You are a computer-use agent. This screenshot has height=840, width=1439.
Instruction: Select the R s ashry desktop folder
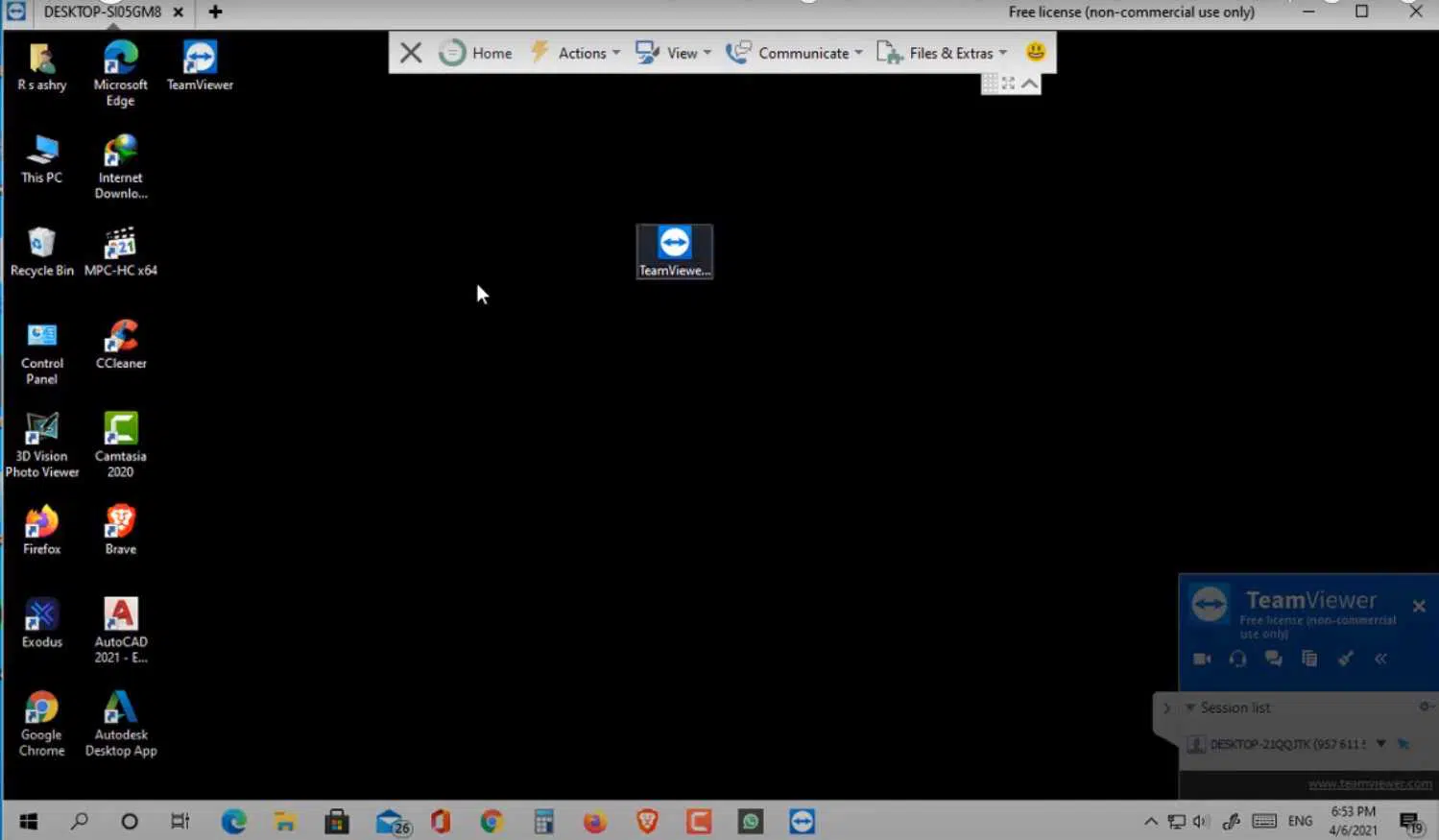coord(42,67)
